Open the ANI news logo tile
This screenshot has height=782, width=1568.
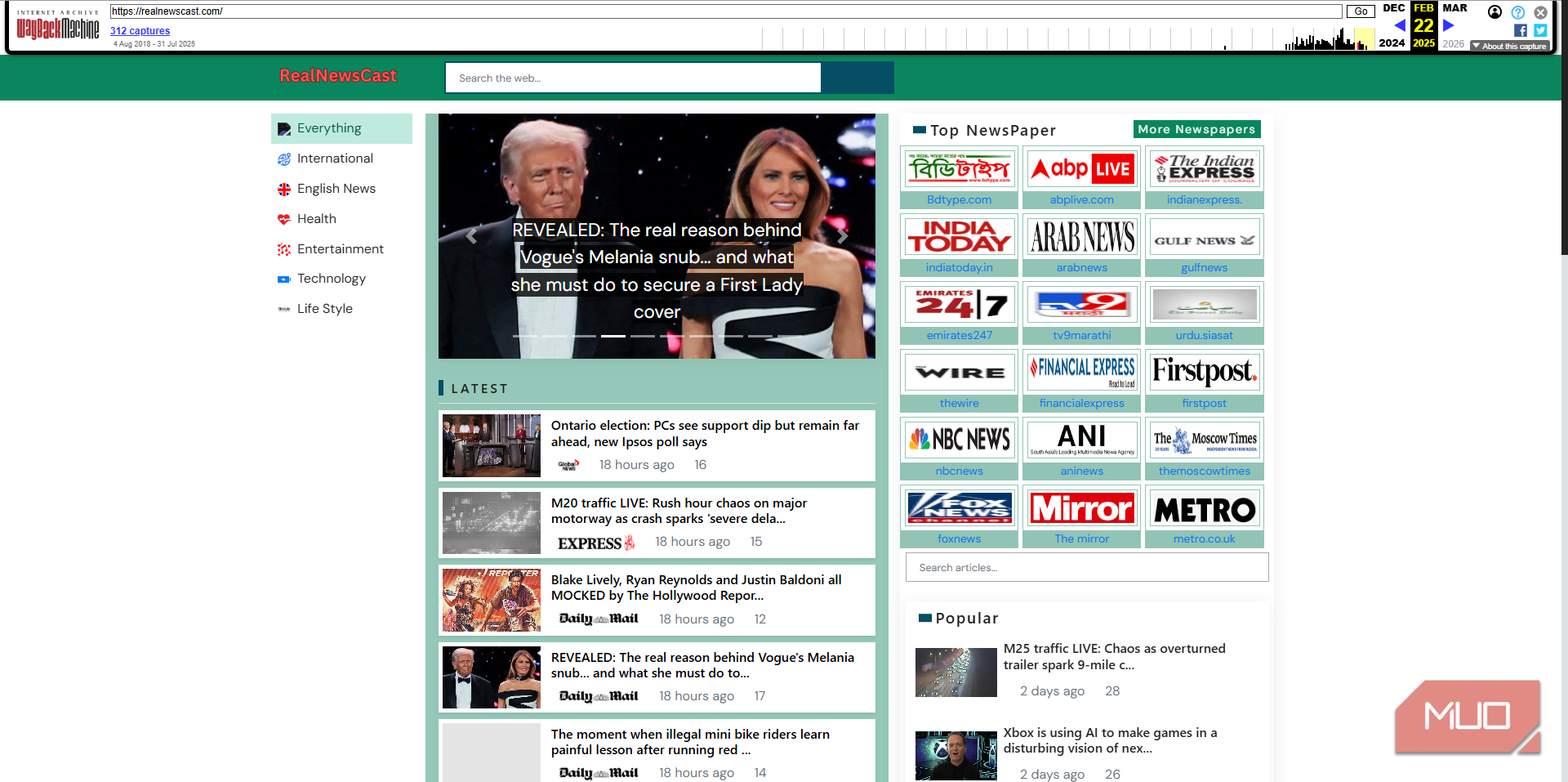pos(1081,440)
